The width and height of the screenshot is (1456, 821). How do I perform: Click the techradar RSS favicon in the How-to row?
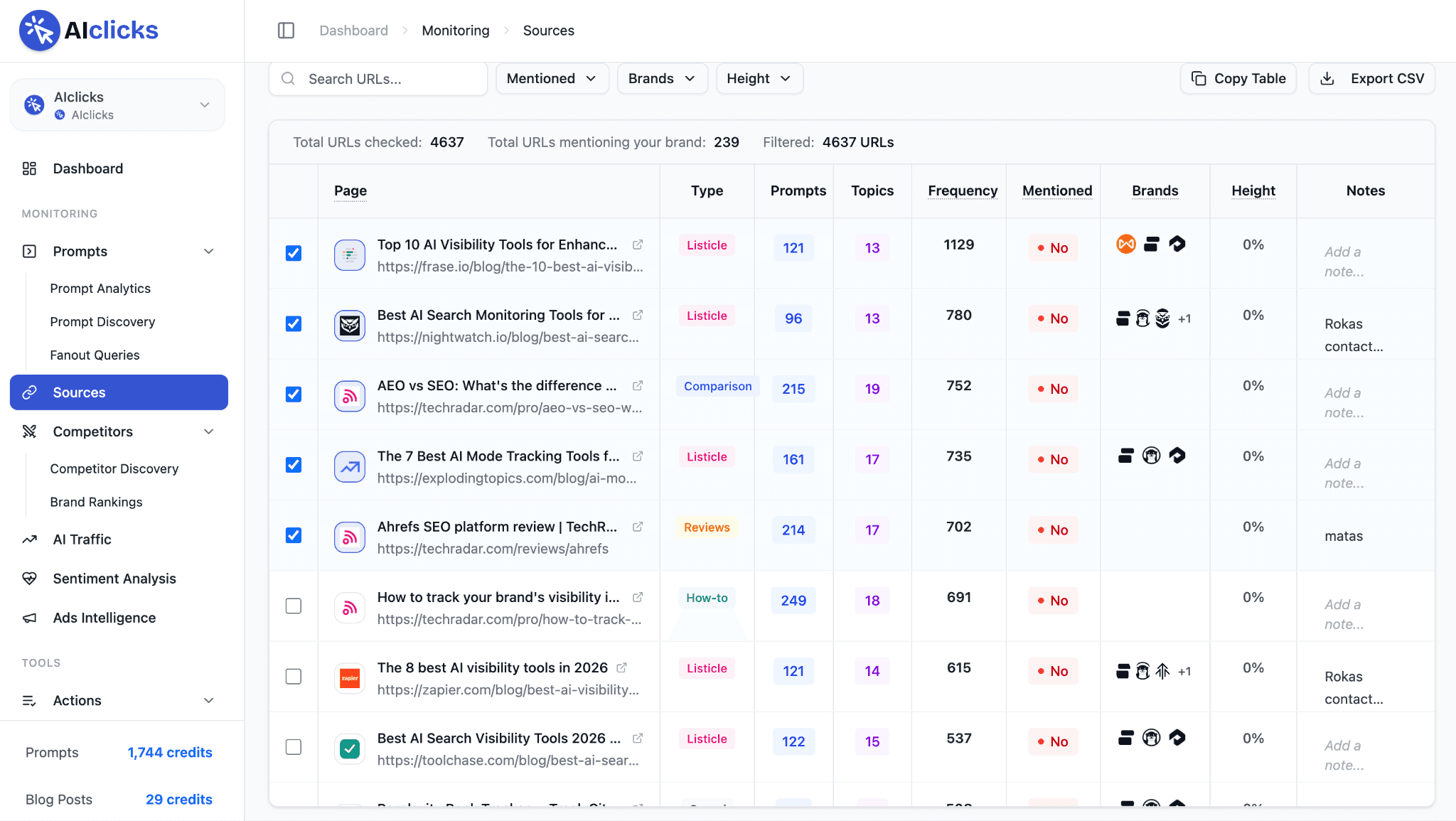(350, 608)
